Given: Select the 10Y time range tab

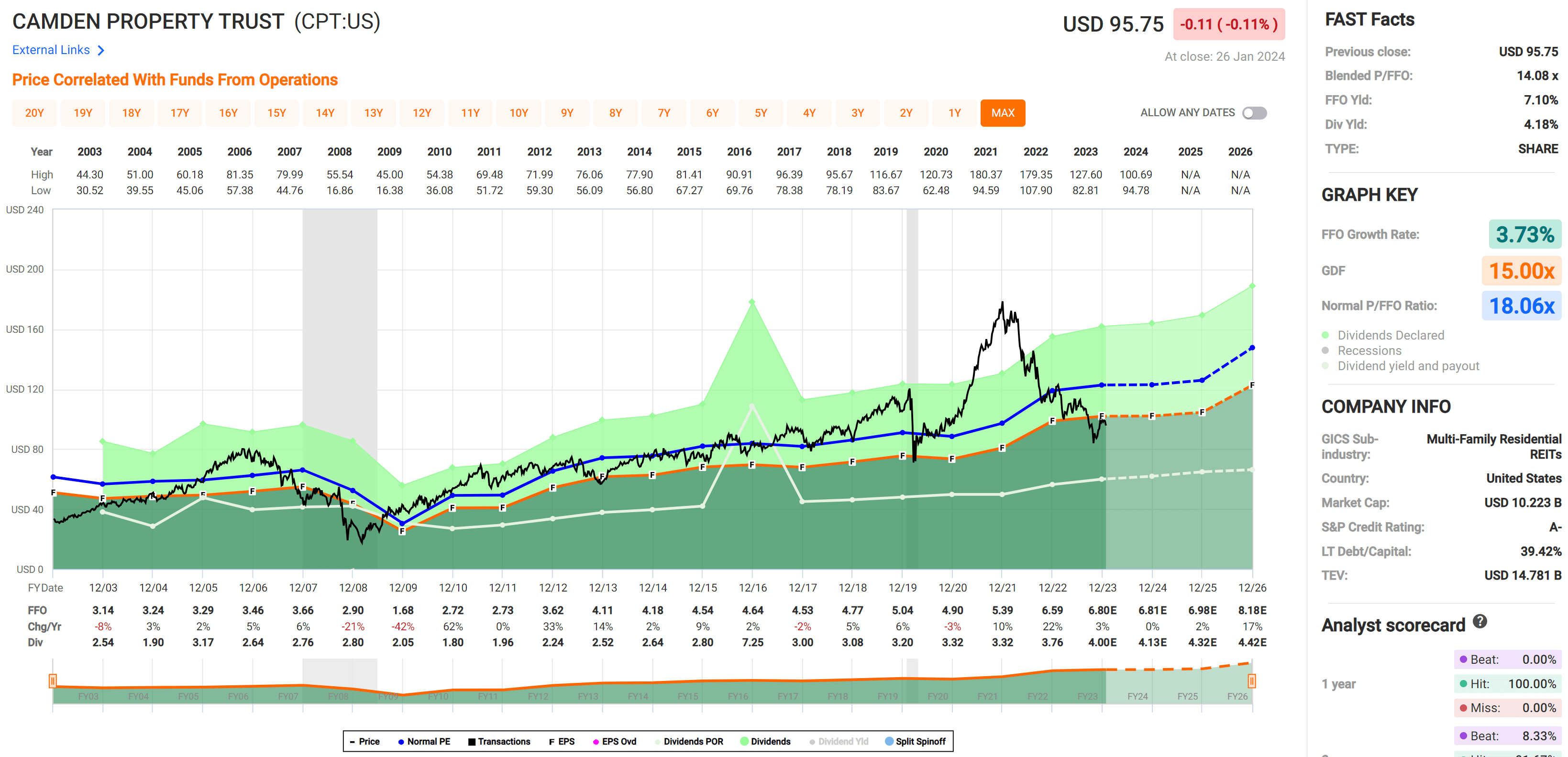Looking at the screenshot, I should click(x=519, y=113).
